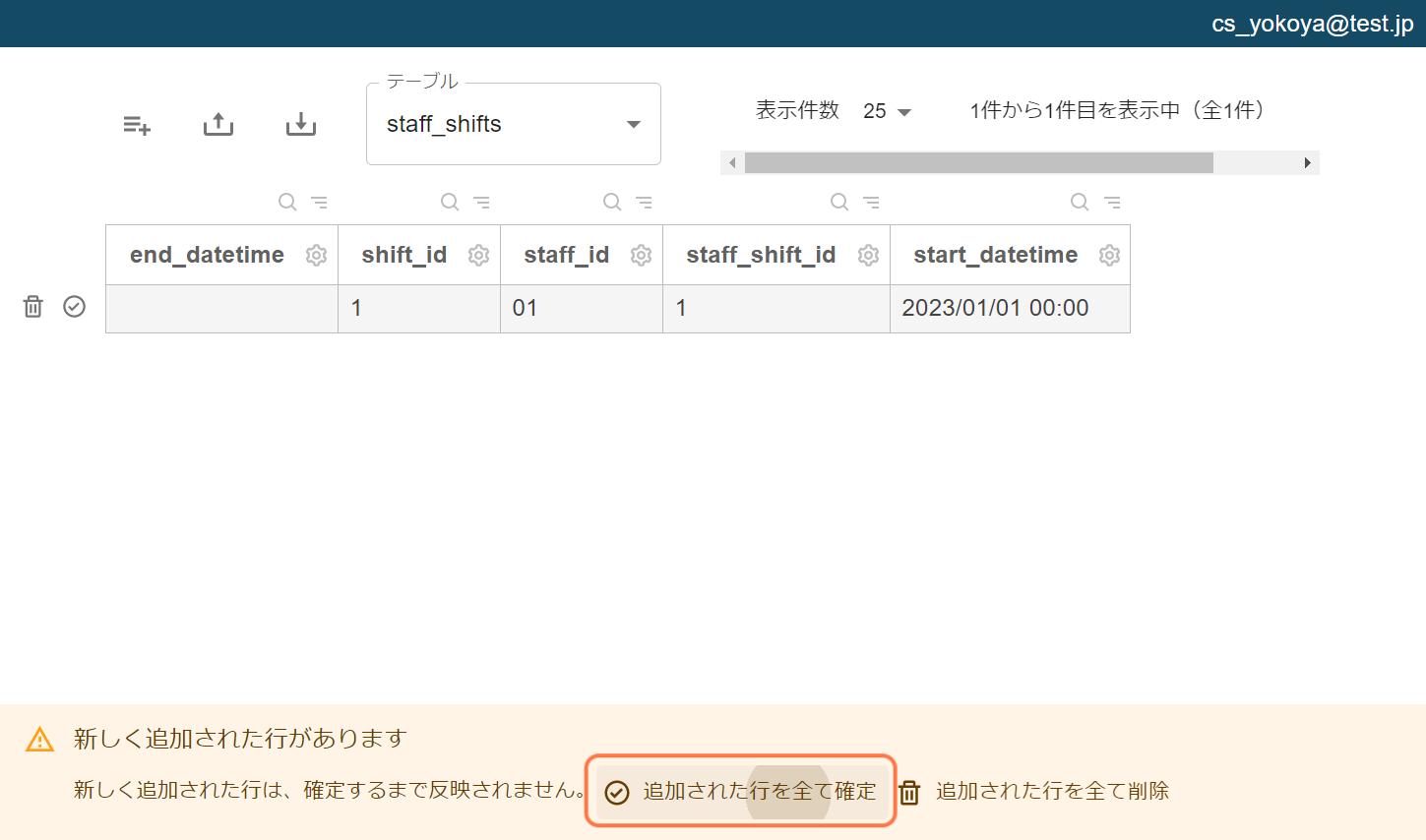Viewport: 1426px width, 840px height.
Task: Search the staff_shift_id column
Action: click(839, 202)
